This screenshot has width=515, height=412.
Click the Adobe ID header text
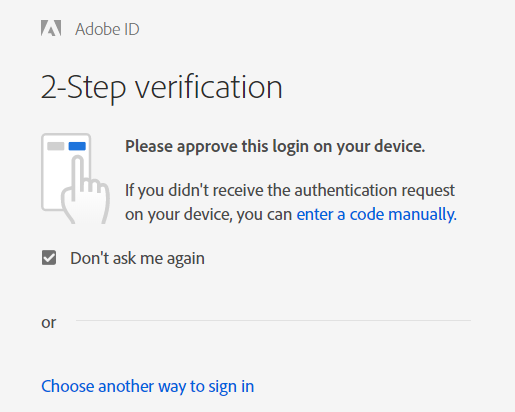coord(107,29)
